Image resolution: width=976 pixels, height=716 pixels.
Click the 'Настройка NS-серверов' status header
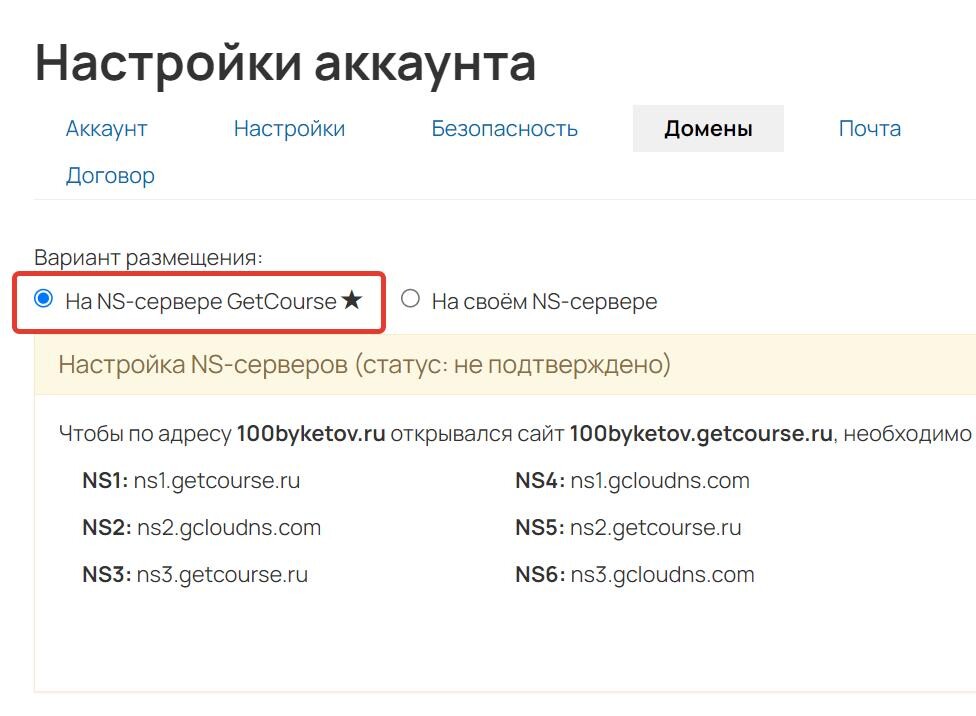click(365, 364)
